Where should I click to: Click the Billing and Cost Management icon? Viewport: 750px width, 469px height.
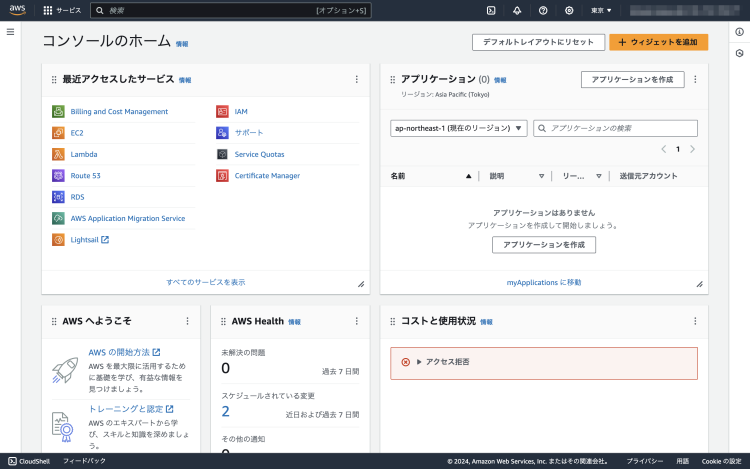[58, 111]
